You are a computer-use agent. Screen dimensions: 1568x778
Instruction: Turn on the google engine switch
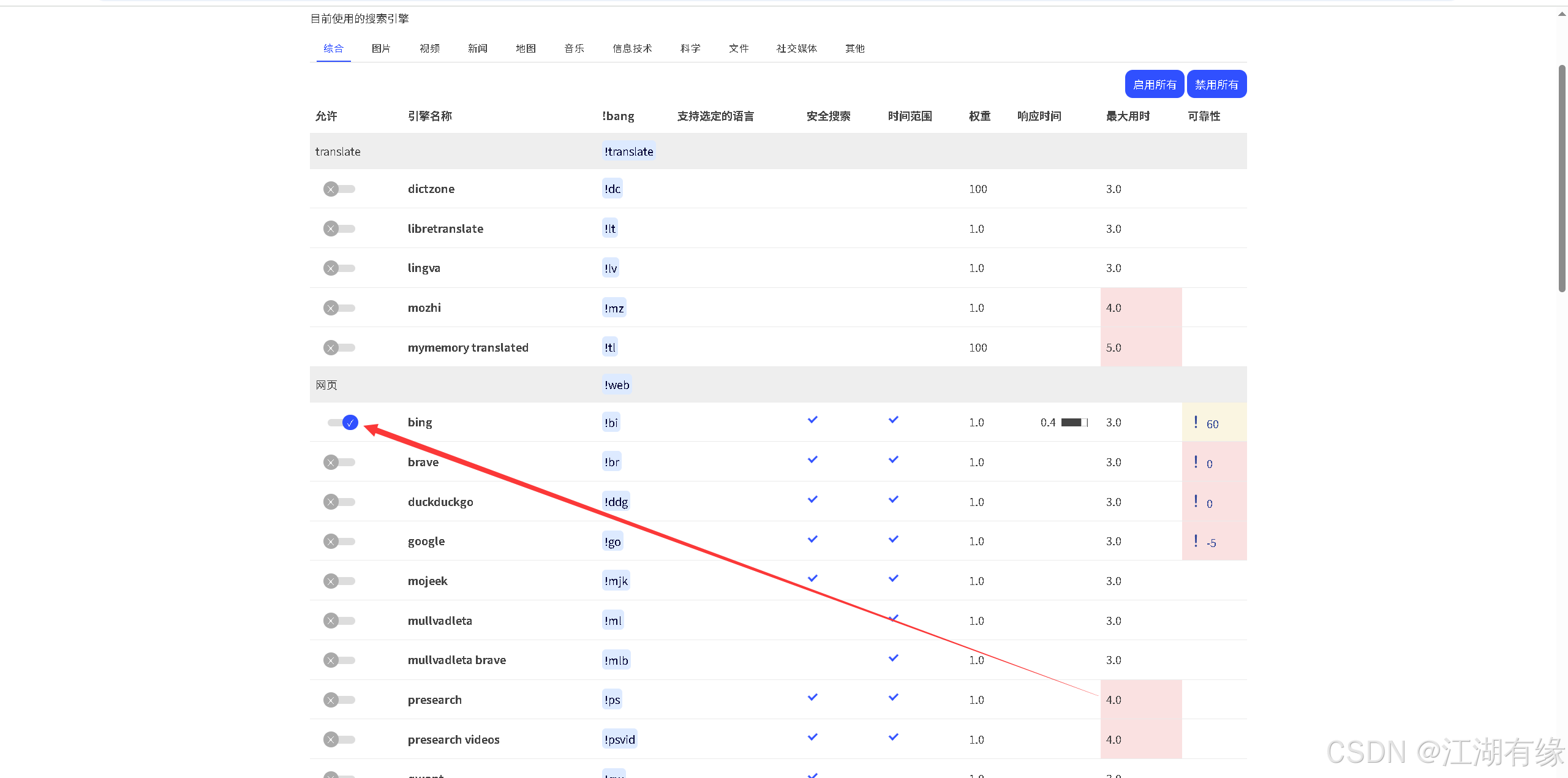click(339, 542)
